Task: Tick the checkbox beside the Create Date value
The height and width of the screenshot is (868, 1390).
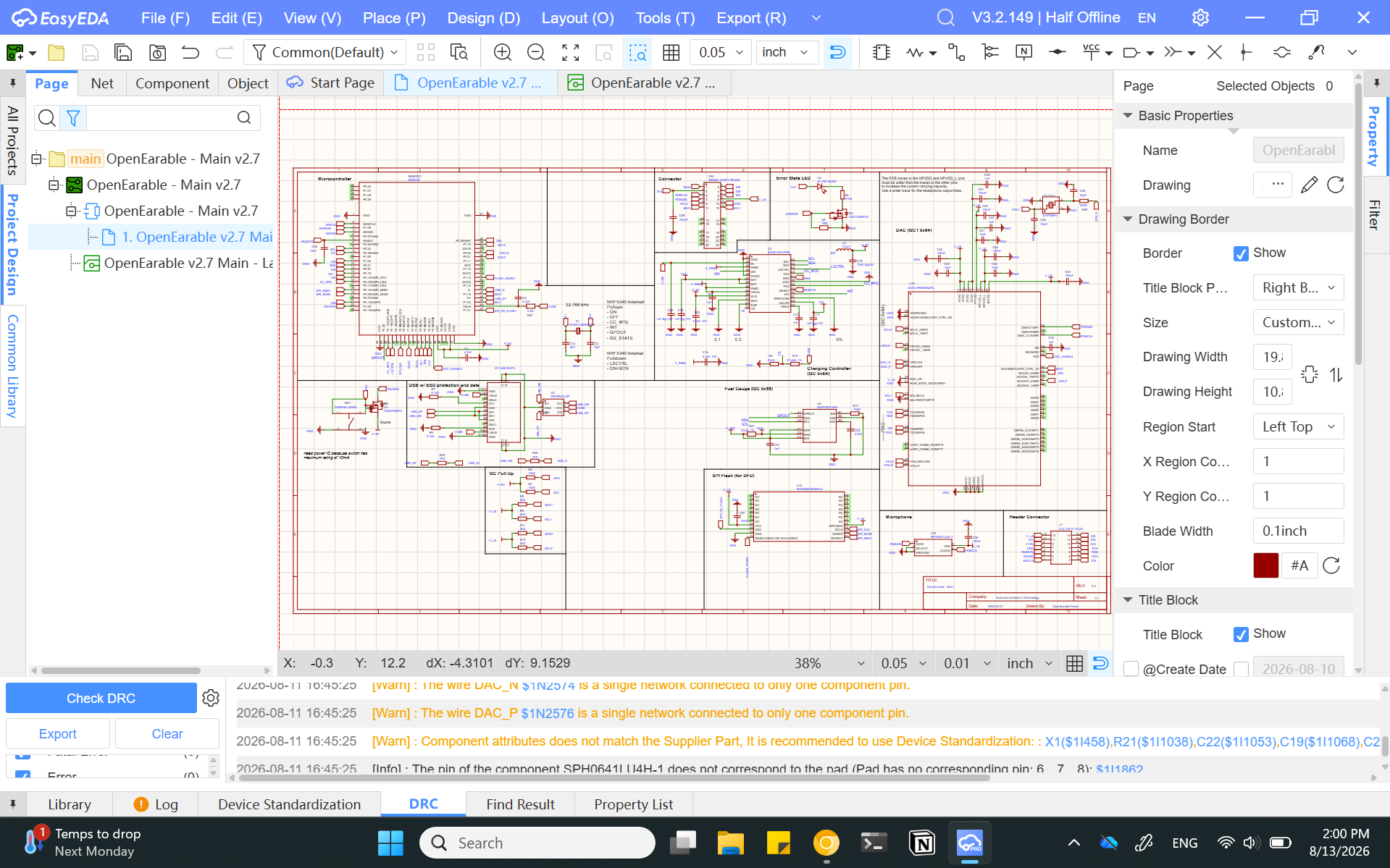Action: [1241, 669]
